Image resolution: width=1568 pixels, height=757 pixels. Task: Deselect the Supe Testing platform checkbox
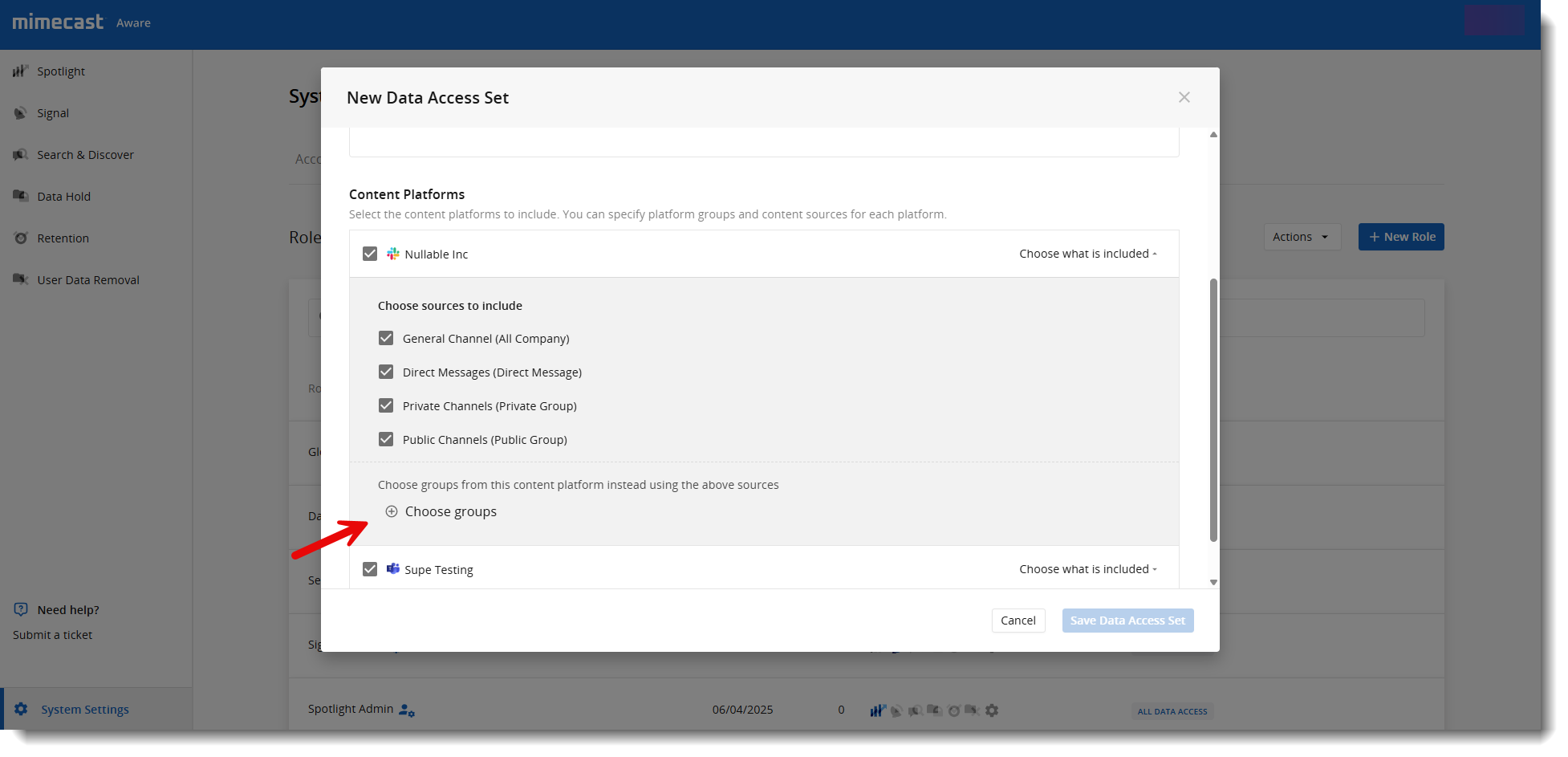tap(370, 570)
